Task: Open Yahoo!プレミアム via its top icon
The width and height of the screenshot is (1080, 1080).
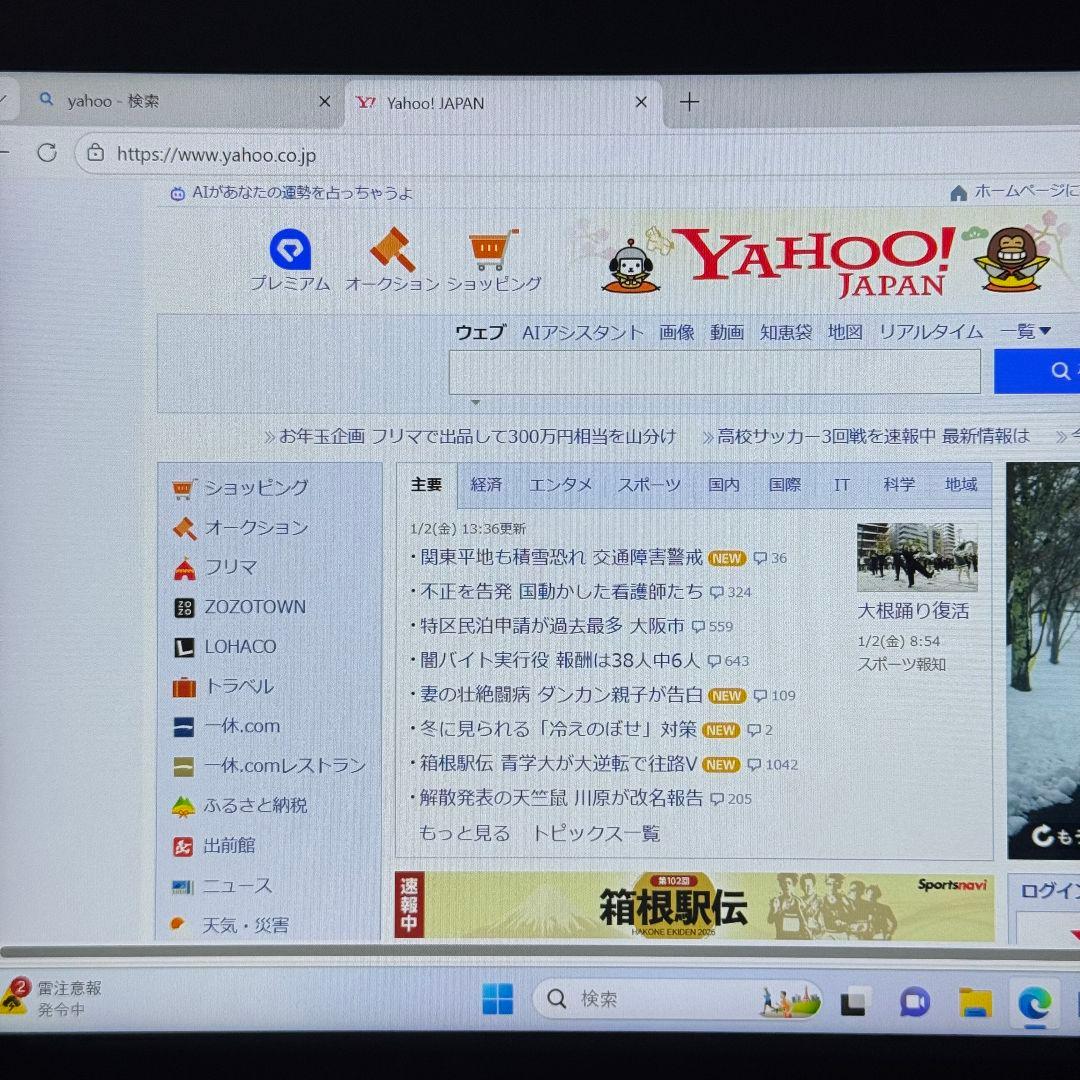Action: (291, 249)
